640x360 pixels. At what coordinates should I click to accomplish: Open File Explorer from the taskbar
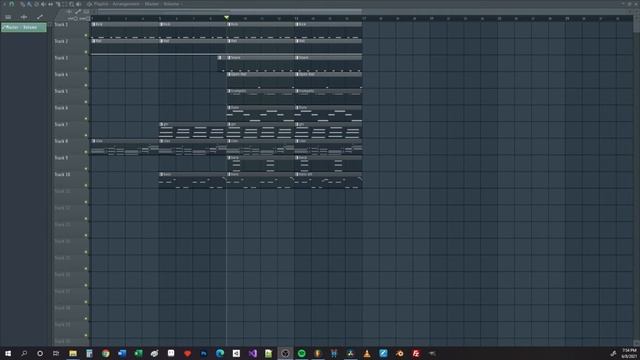click(x=73, y=353)
